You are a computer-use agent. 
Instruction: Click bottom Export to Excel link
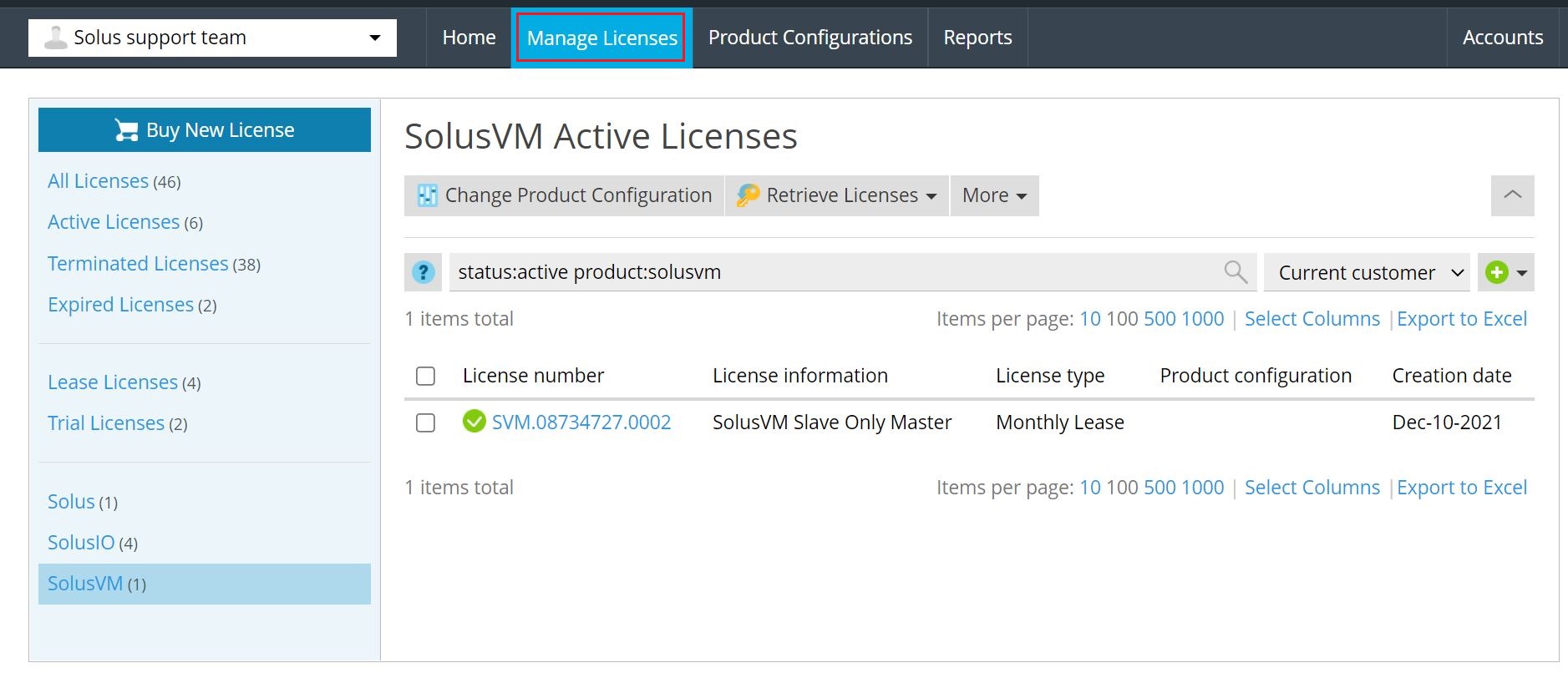(1462, 488)
